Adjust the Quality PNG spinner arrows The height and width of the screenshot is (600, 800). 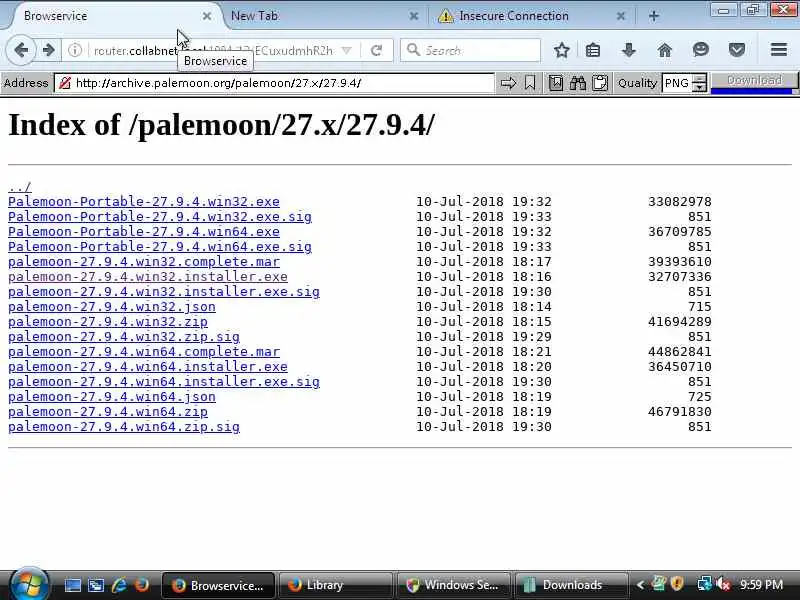[x=700, y=83]
